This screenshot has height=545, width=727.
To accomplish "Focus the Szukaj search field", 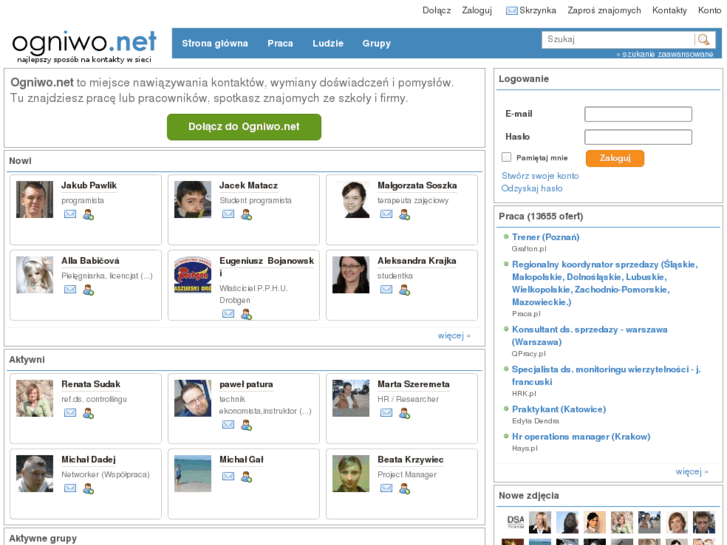I will click(x=618, y=39).
